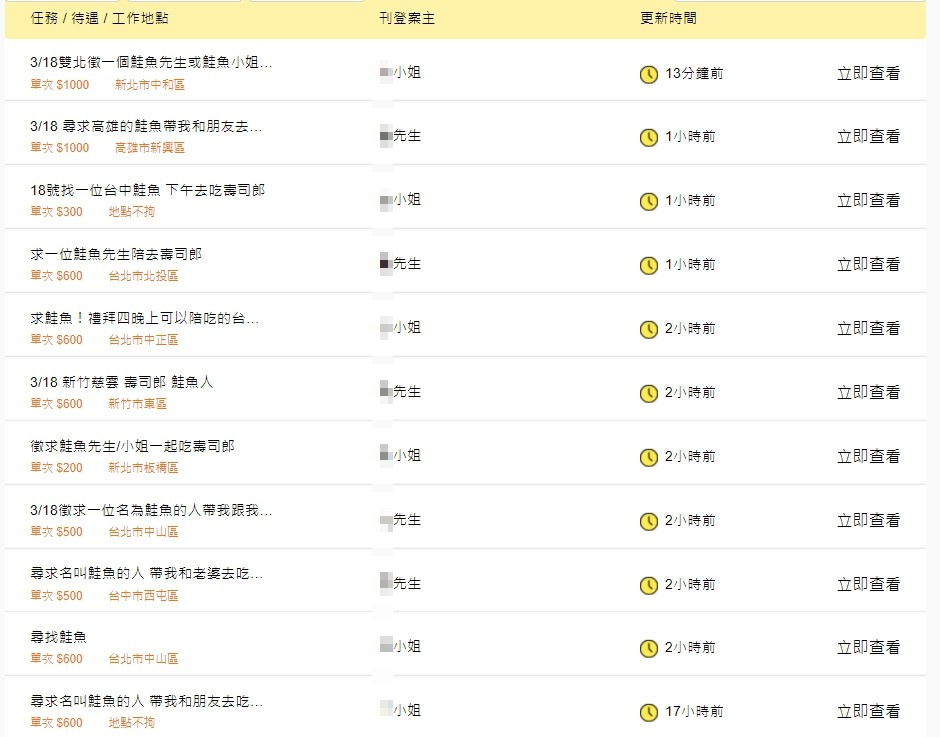Select the title 尋求名叫鮭魚的人 帶我和老婆去吃
Viewport: 940px width, 737px height.
[146, 573]
